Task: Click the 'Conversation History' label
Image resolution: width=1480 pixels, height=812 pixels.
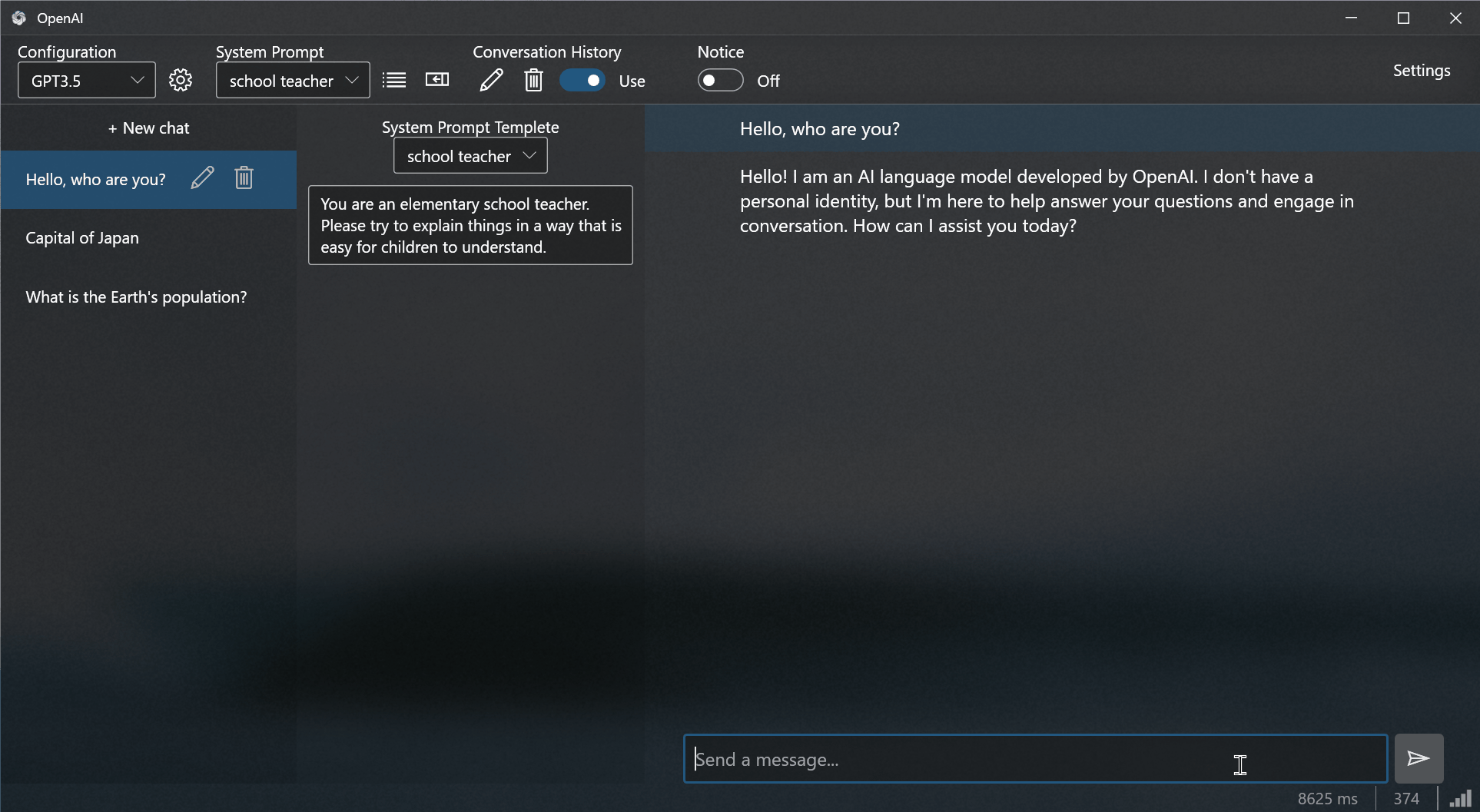Action: coord(547,52)
